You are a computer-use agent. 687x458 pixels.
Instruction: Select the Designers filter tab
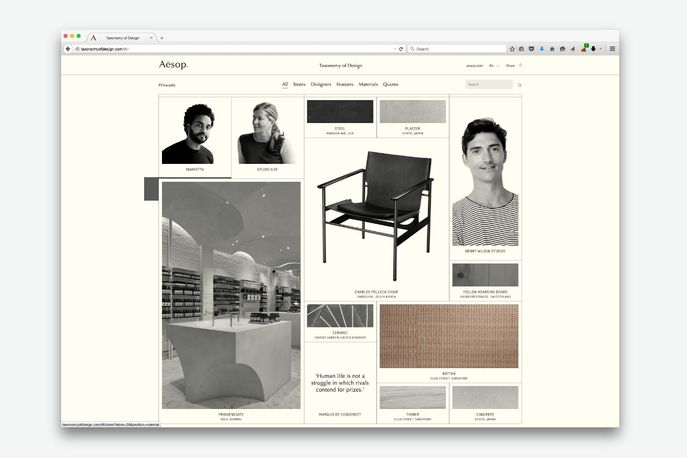tap(321, 85)
